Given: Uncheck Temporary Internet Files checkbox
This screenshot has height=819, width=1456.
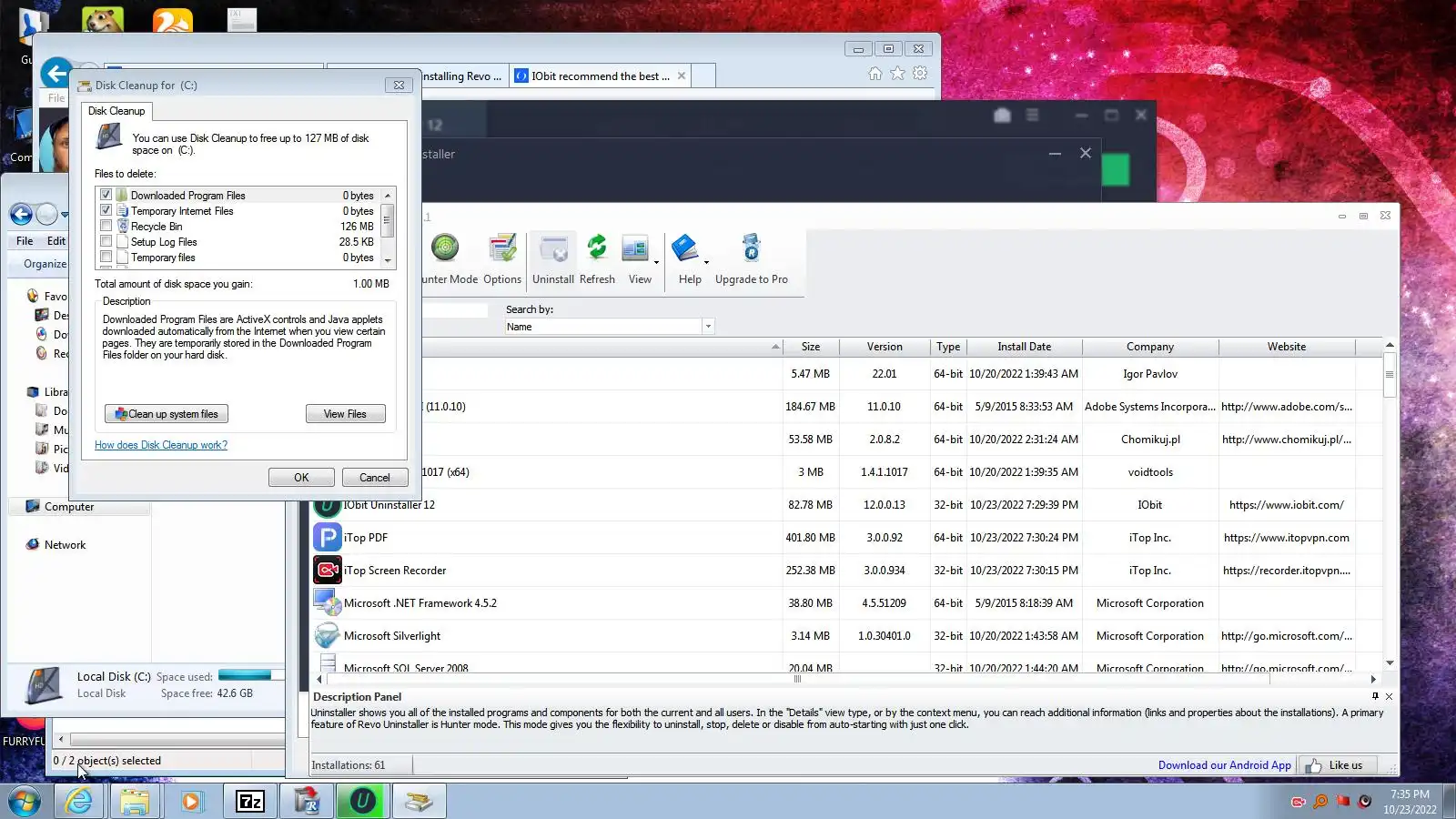Looking at the screenshot, I should (x=106, y=211).
